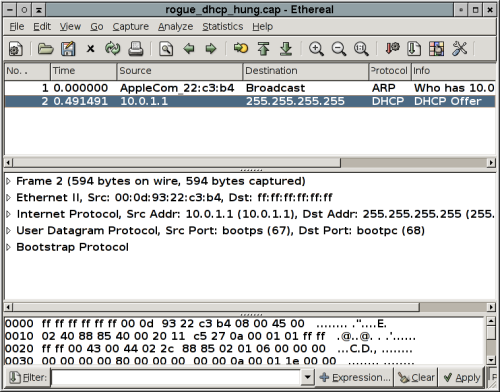Select hex dump line 0020
Screen dimensions: 500x392
[209, 349]
